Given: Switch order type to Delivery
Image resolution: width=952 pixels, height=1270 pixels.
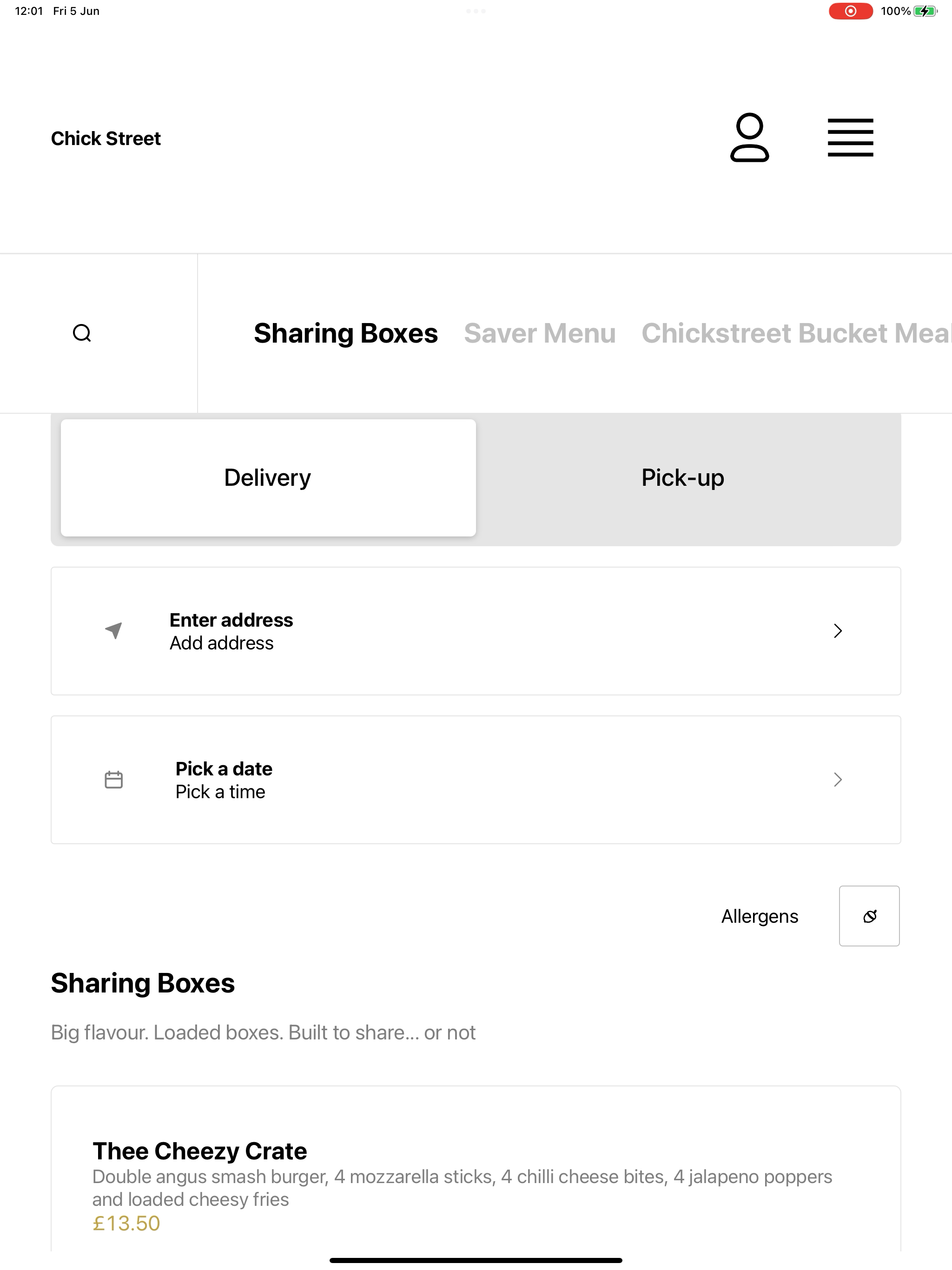Looking at the screenshot, I should click(x=268, y=478).
